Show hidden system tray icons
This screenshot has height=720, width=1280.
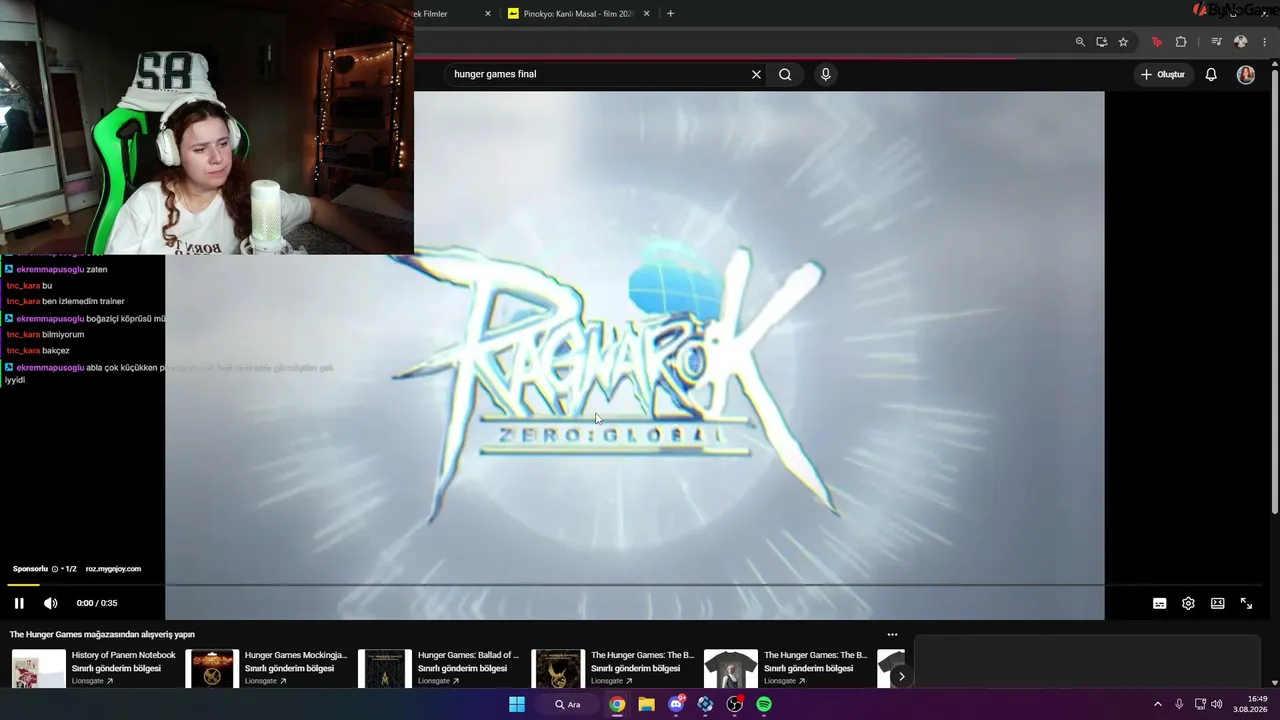coord(1158,704)
